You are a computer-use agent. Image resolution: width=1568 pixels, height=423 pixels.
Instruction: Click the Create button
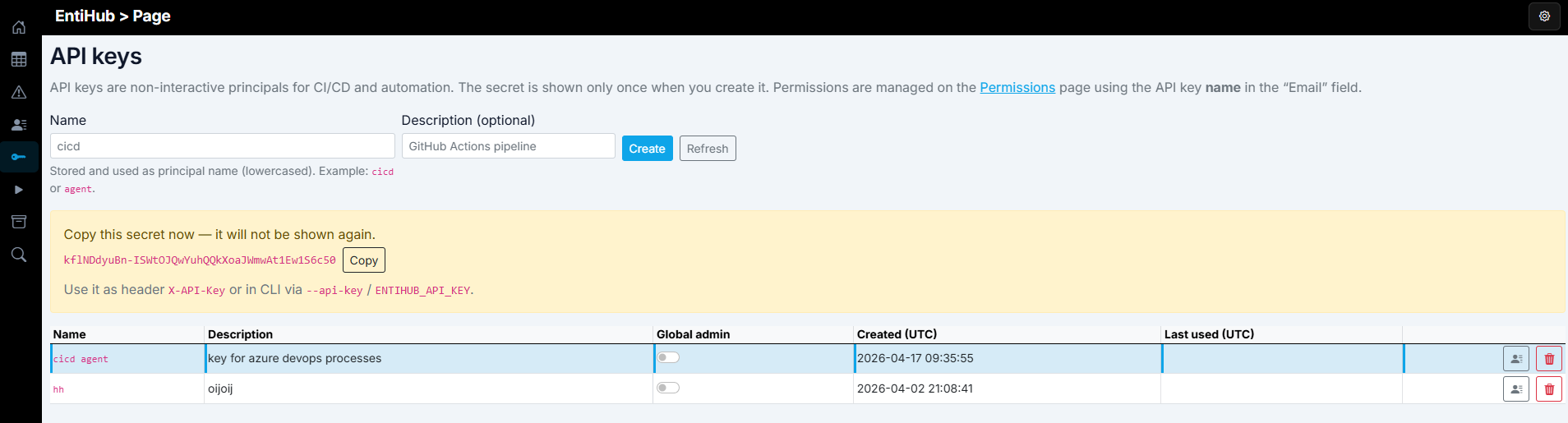(647, 149)
